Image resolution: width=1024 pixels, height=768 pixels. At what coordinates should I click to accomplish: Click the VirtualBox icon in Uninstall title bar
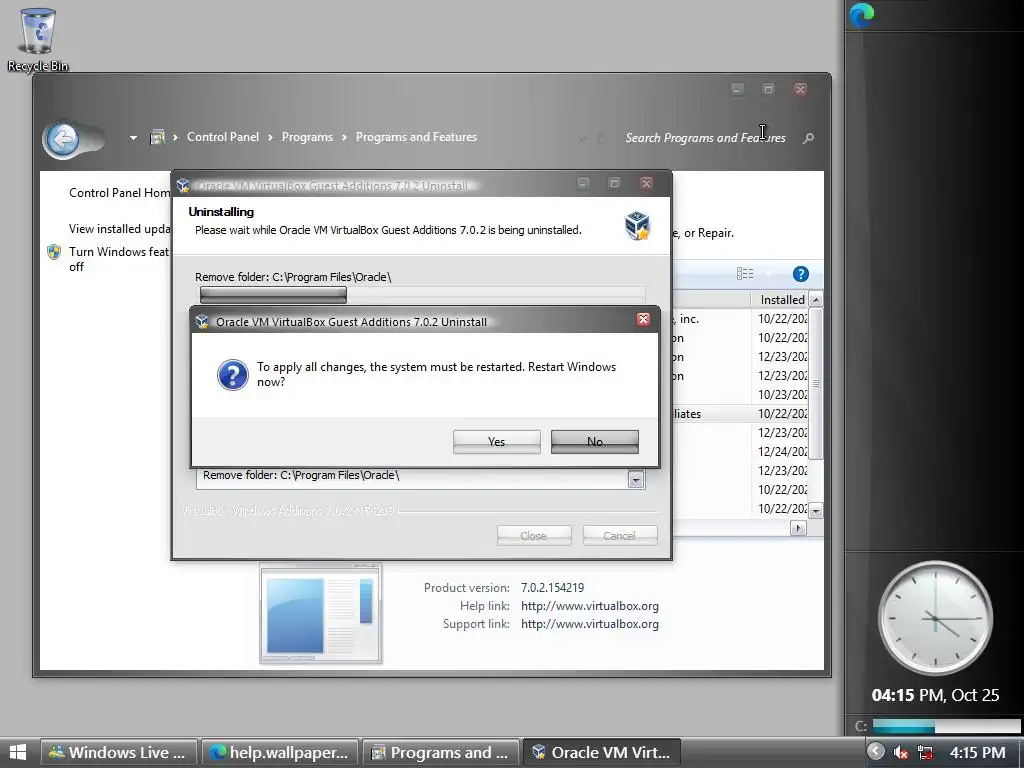point(184,185)
